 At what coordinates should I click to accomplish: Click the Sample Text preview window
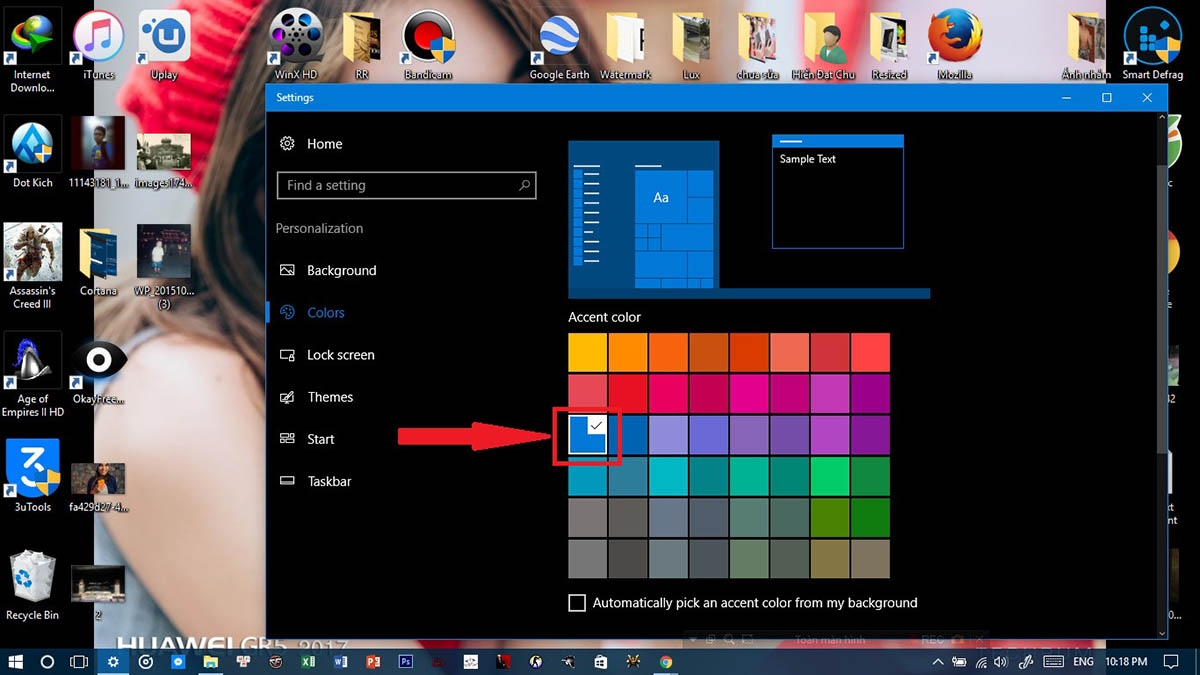coord(838,191)
